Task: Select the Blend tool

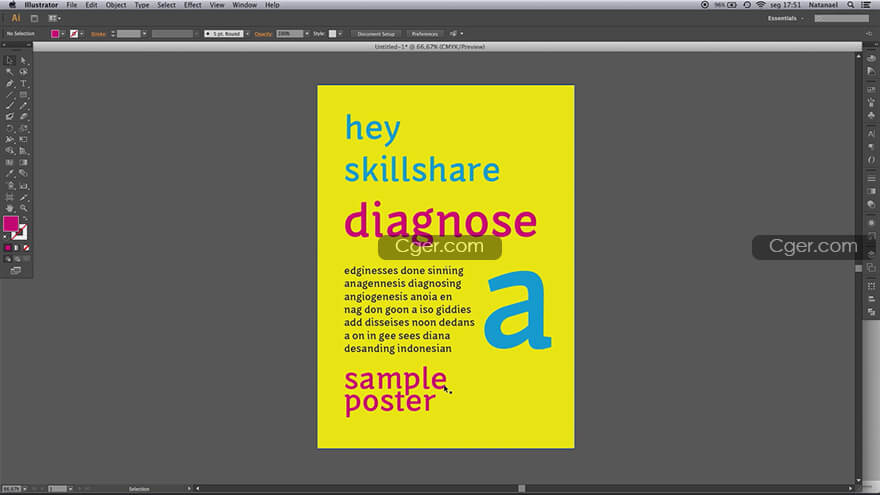Action: click(23, 173)
